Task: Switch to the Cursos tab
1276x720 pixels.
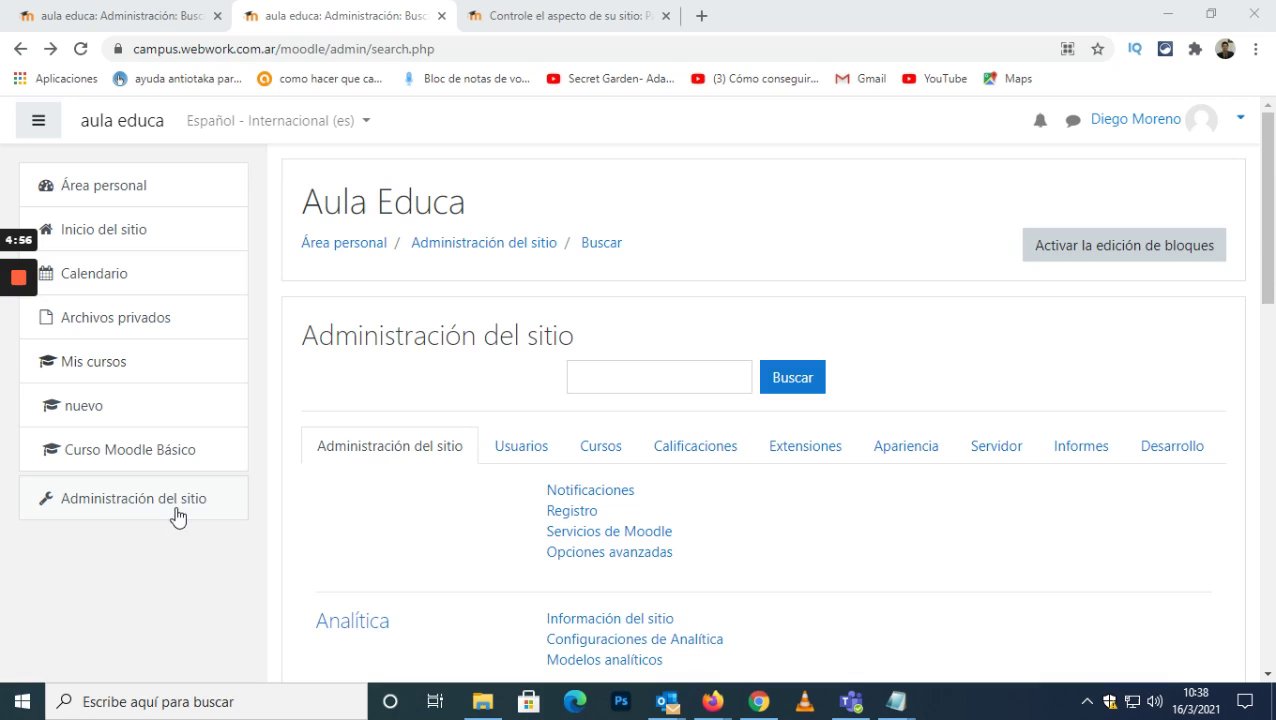Action: 601,446
